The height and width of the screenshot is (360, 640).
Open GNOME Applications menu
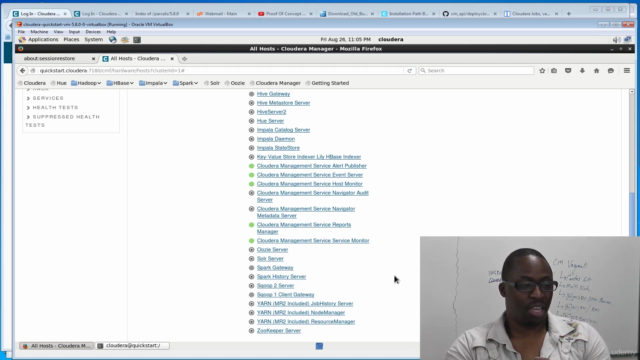(43, 40)
